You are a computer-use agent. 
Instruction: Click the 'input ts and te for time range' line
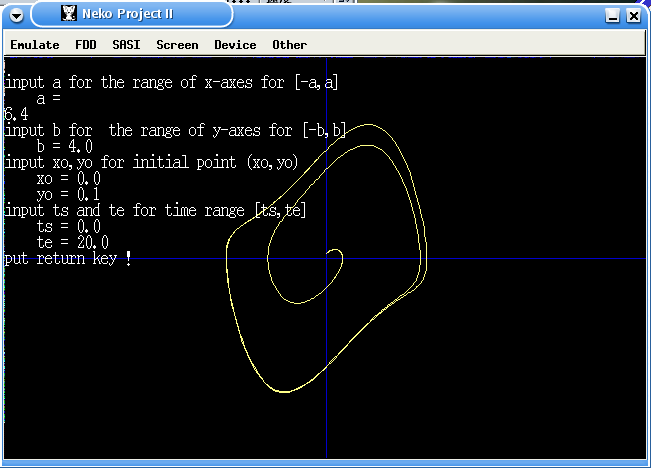point(155,210)
